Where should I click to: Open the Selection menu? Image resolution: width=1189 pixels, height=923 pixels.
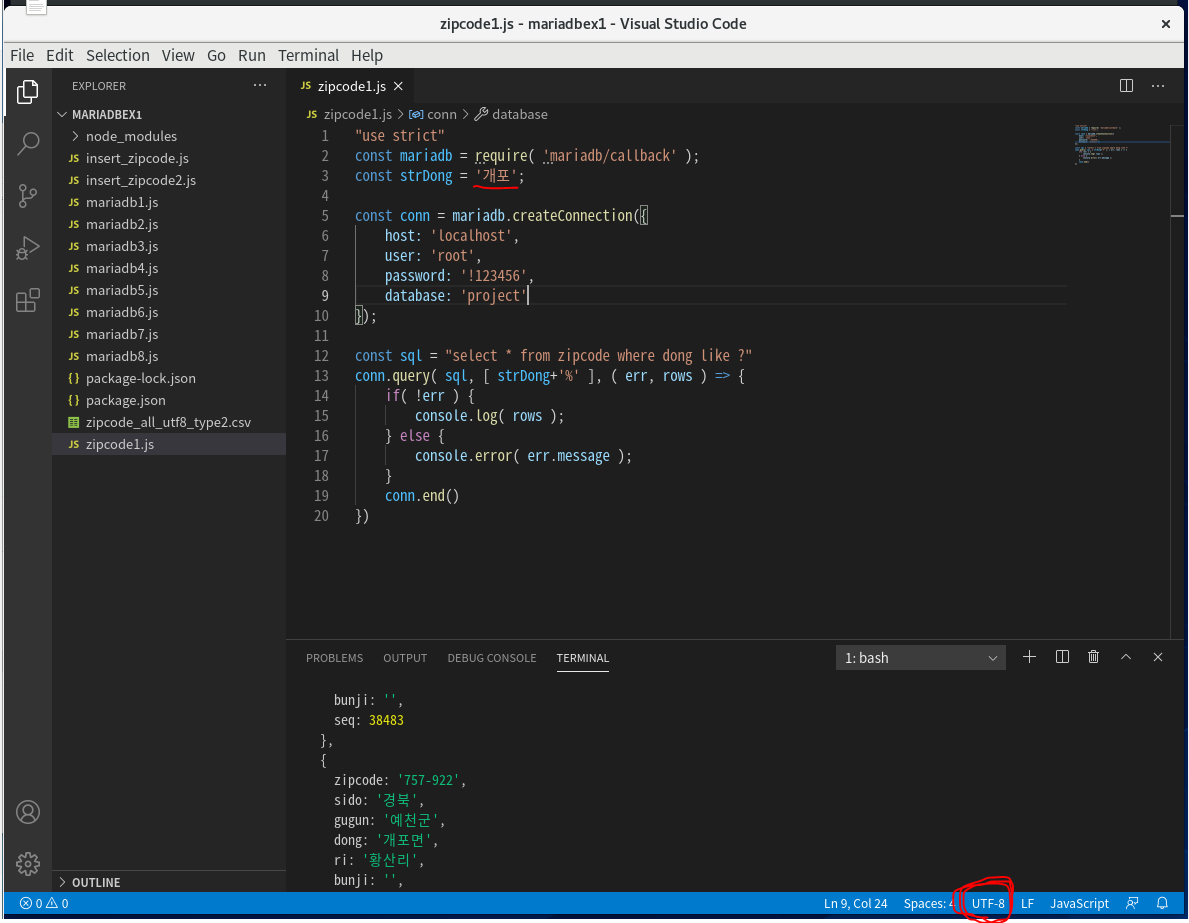click(118, 55)
